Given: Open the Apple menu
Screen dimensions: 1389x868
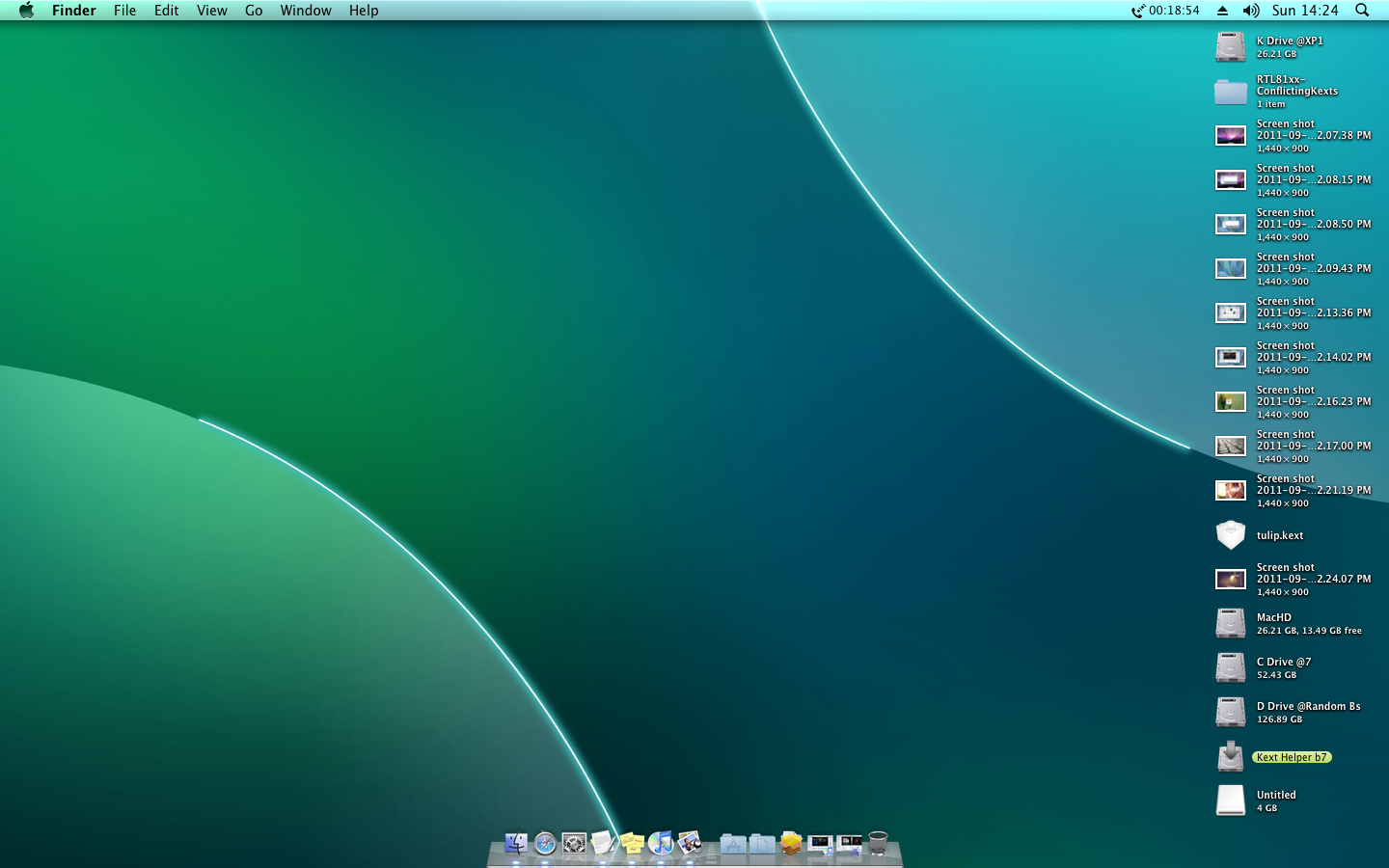Looking at the screenshot, I should [x=26, y=11].
